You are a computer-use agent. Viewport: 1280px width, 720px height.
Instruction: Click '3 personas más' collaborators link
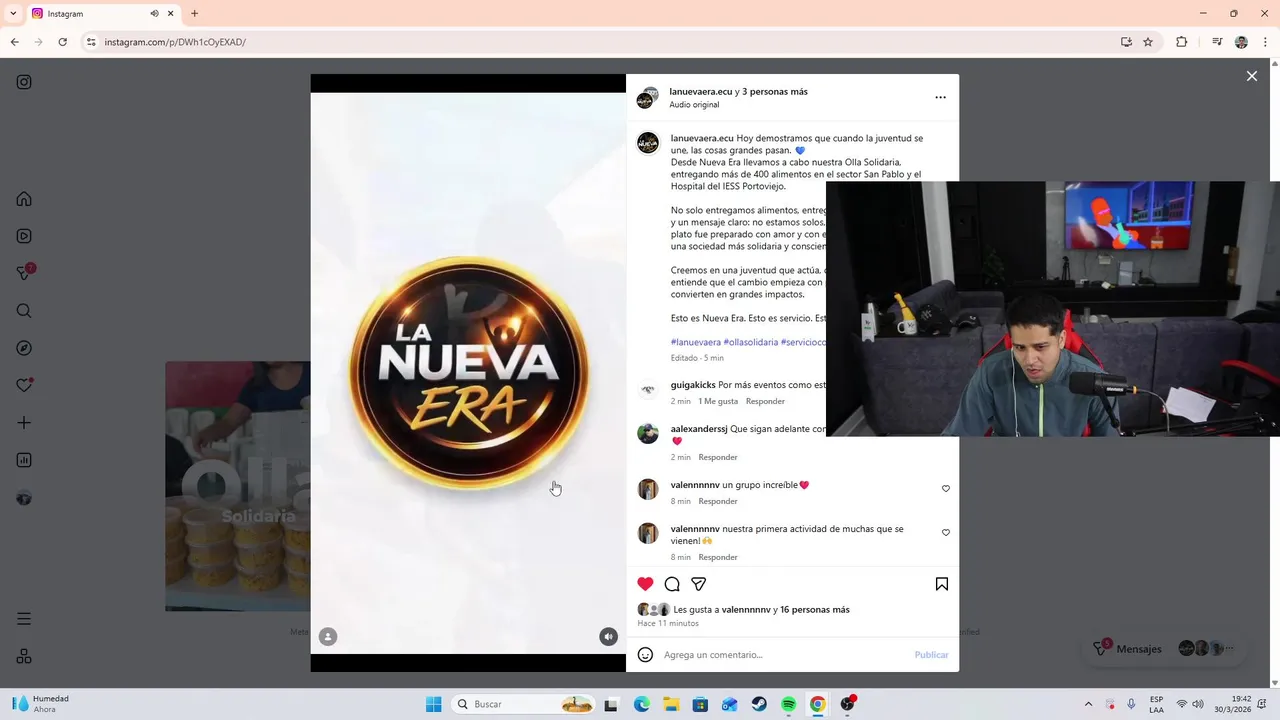coord(775,92)
